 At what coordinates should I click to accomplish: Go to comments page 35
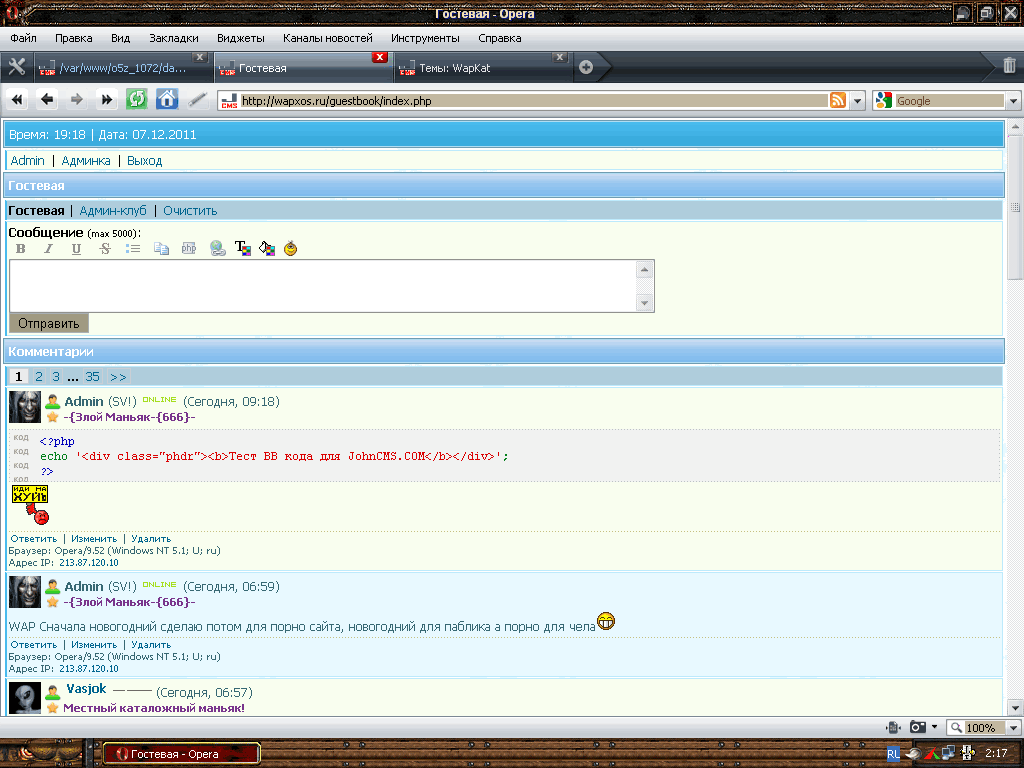tap(92, 377)
